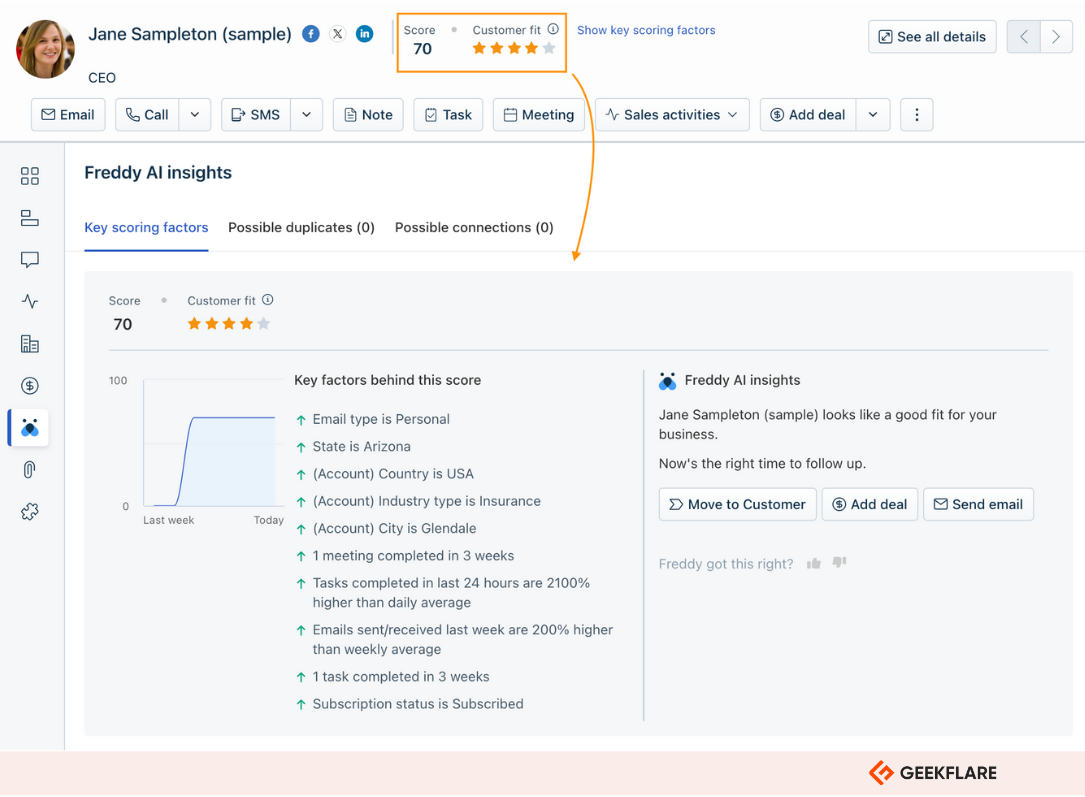This screenshot has width=1085, height=797.
Task: Add a Note
Action: 369,115
